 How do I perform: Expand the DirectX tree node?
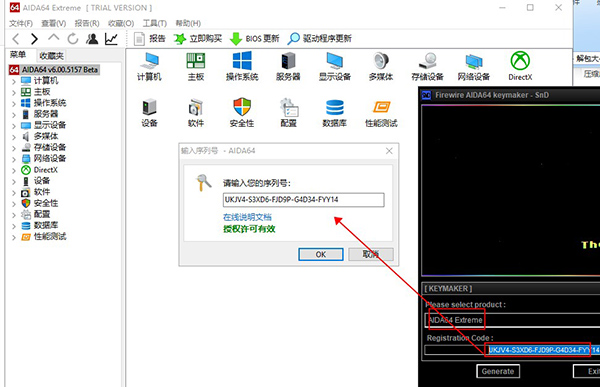click(14, 170)
